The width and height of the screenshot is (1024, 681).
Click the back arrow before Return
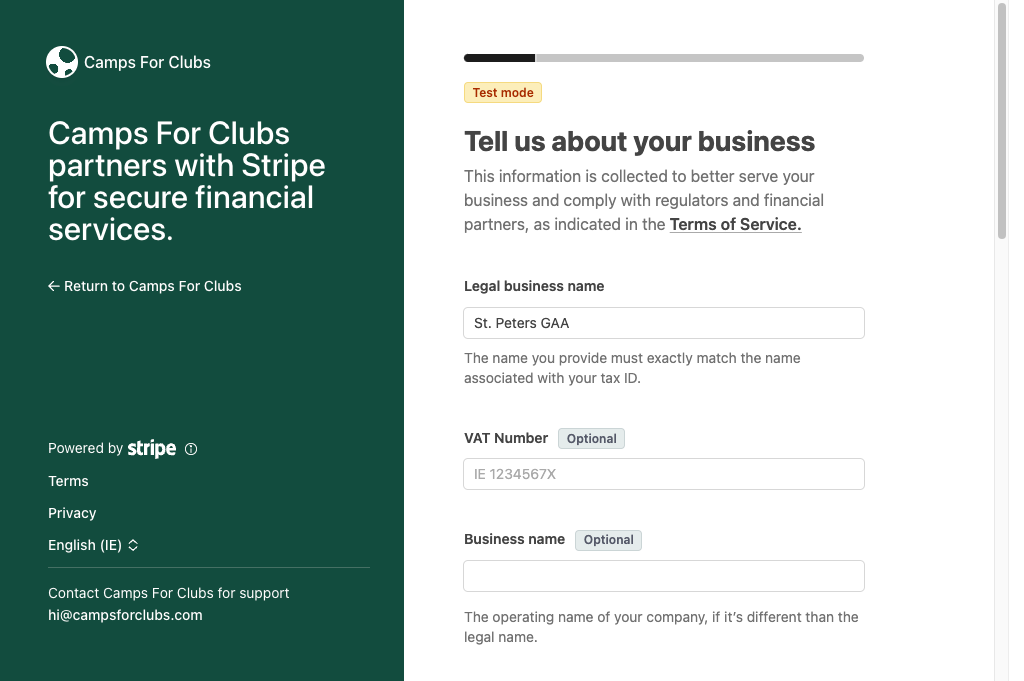click(x=54, y=286)
